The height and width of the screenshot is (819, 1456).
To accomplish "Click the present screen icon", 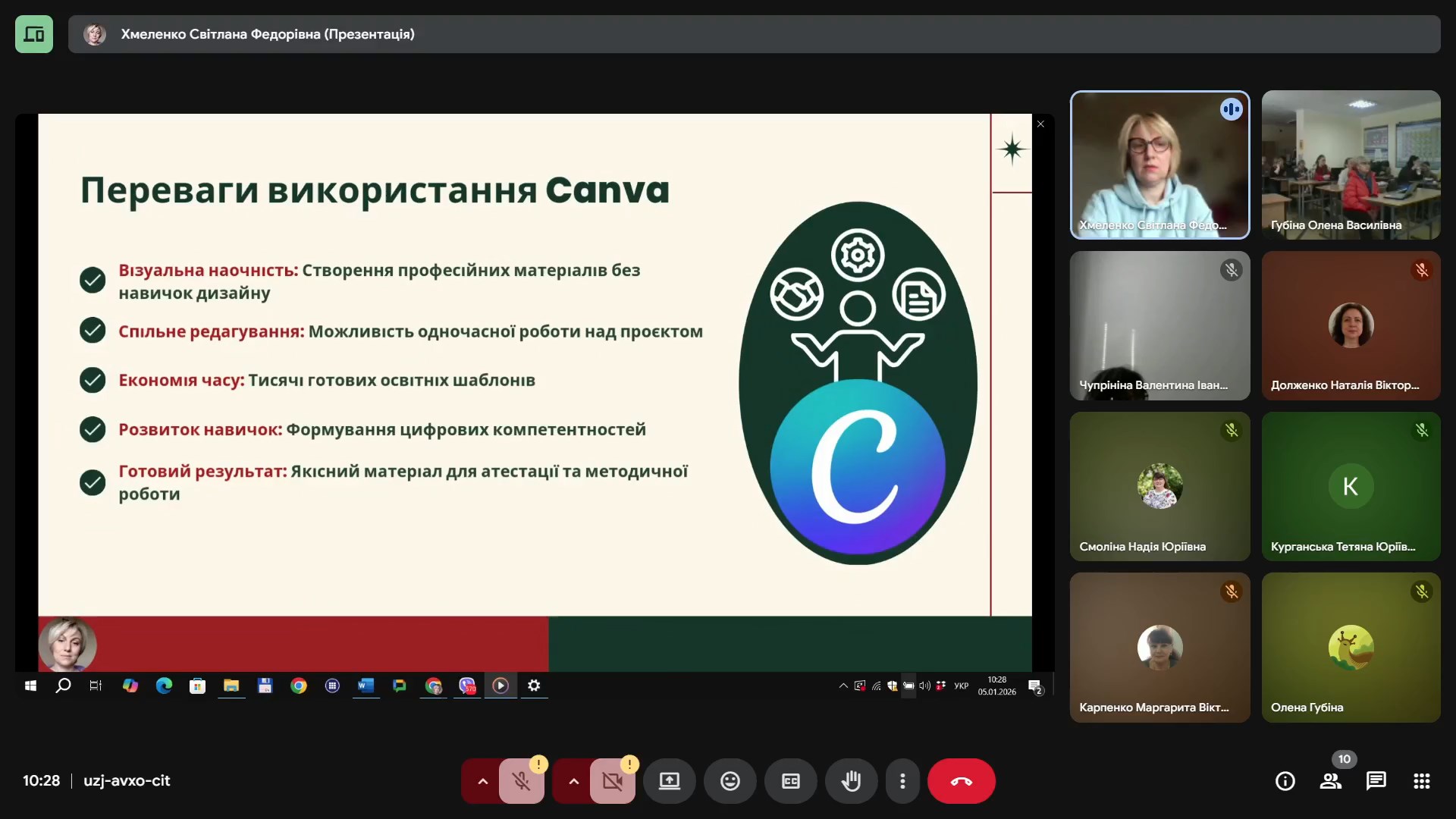I will [x=669, y=781].
